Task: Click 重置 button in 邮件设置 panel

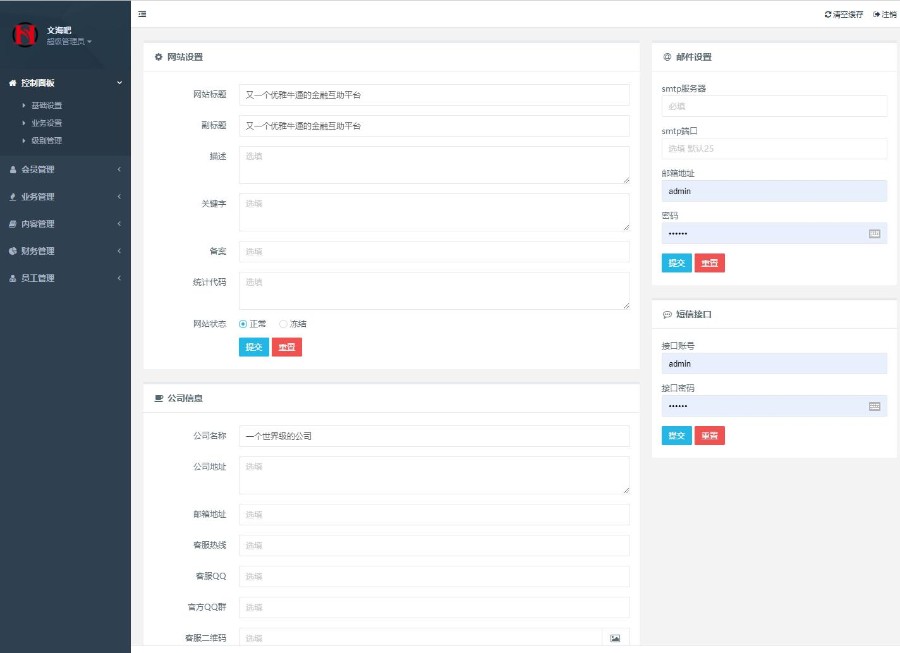Action: 709,263
